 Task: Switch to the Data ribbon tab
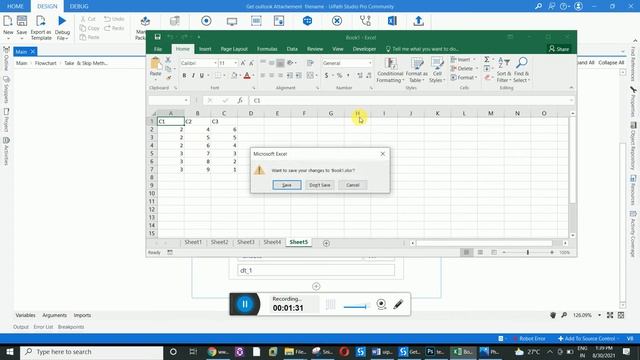click(292, 49)
